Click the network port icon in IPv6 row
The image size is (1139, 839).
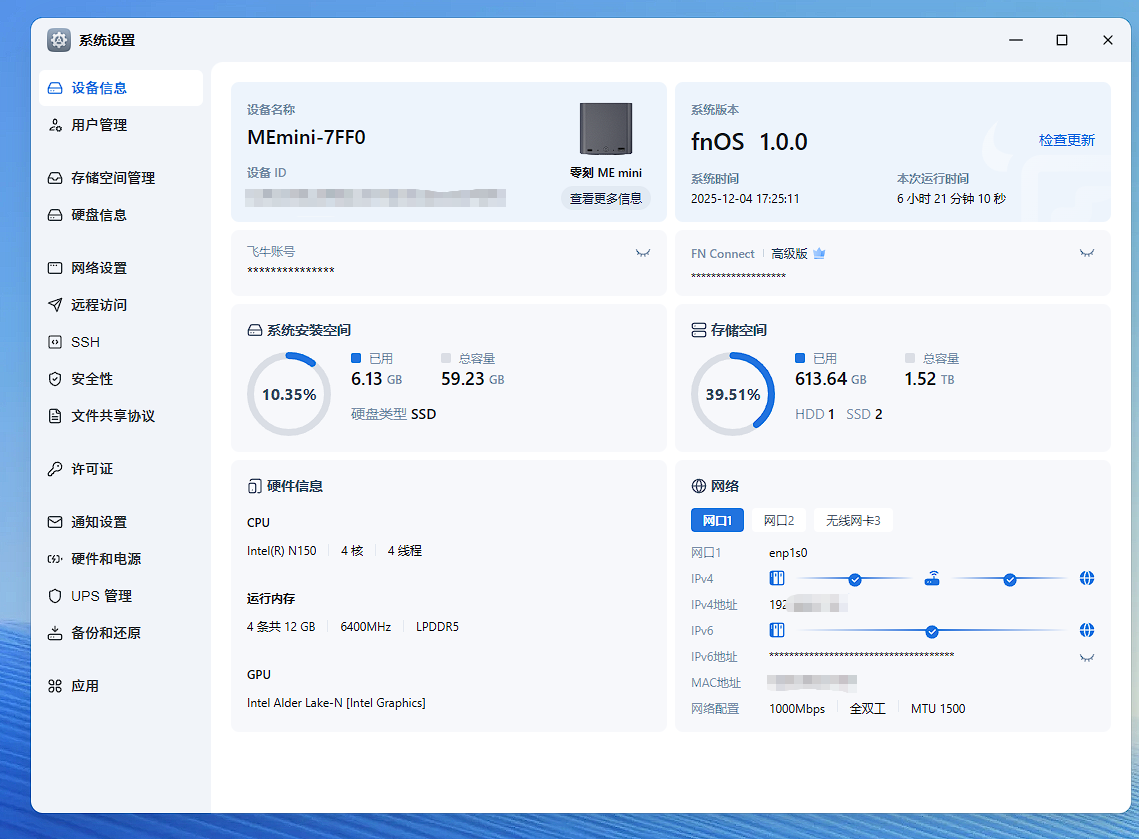[777, 631]
